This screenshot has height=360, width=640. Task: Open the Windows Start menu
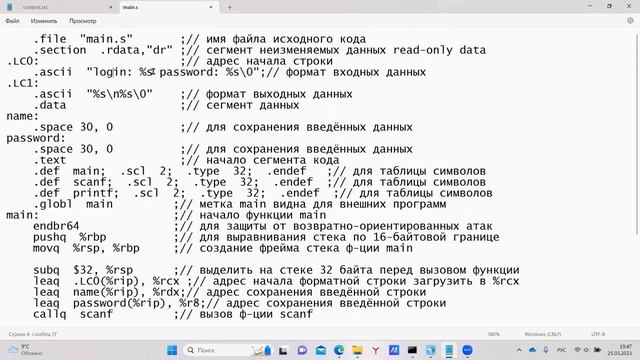tap(172, 350)
